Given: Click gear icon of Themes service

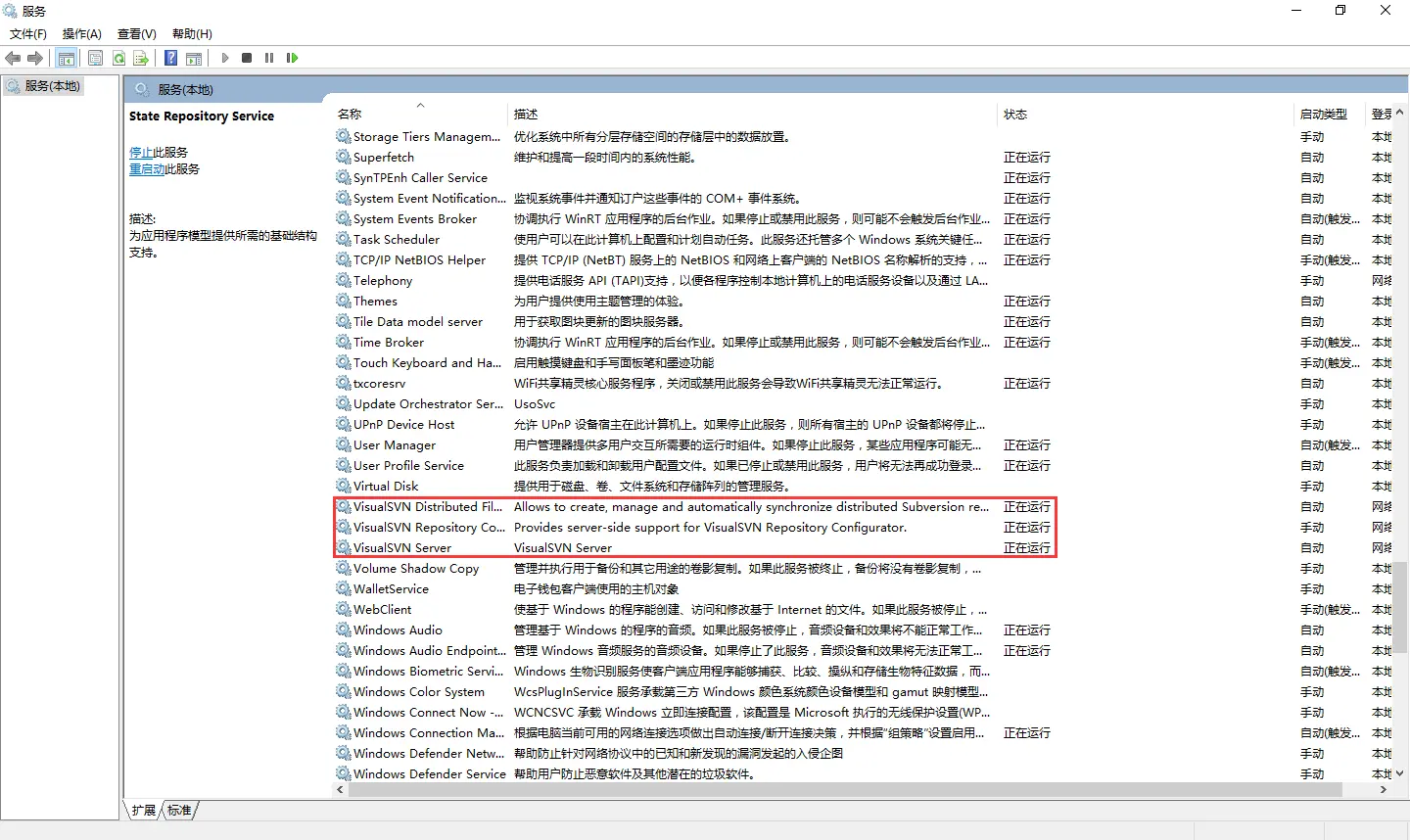Looking at the screenshot, I should [x=343, y=301].
